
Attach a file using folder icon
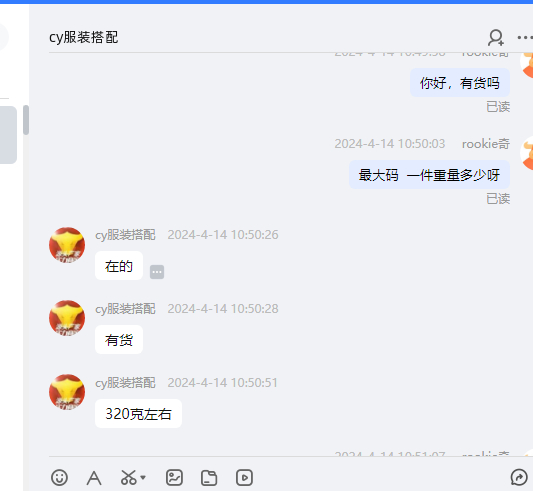tap(209, 478)
